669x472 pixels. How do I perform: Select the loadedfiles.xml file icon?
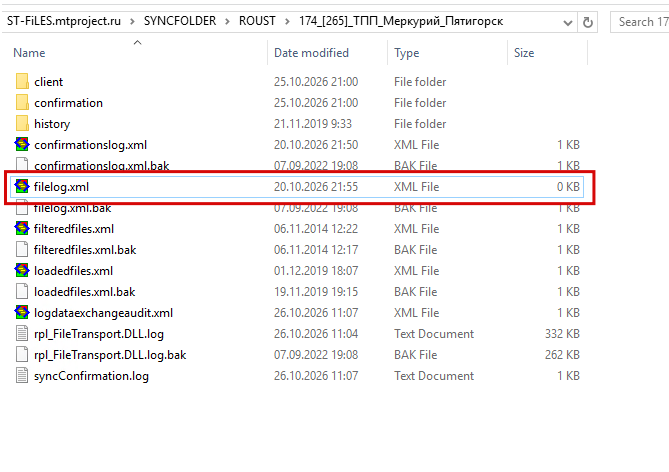click(22, 270)
